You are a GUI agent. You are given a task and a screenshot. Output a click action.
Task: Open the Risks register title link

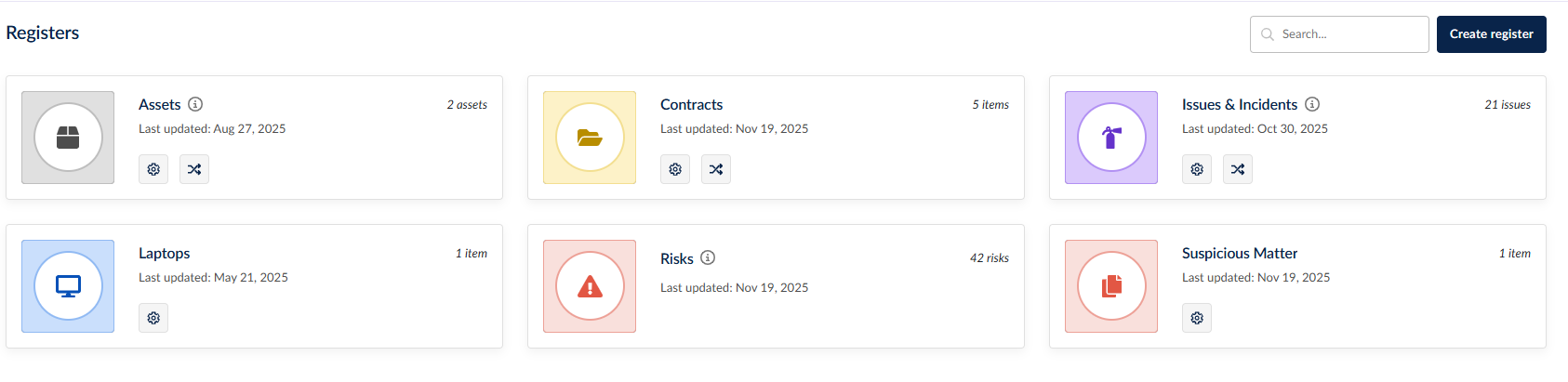point(676,258)
